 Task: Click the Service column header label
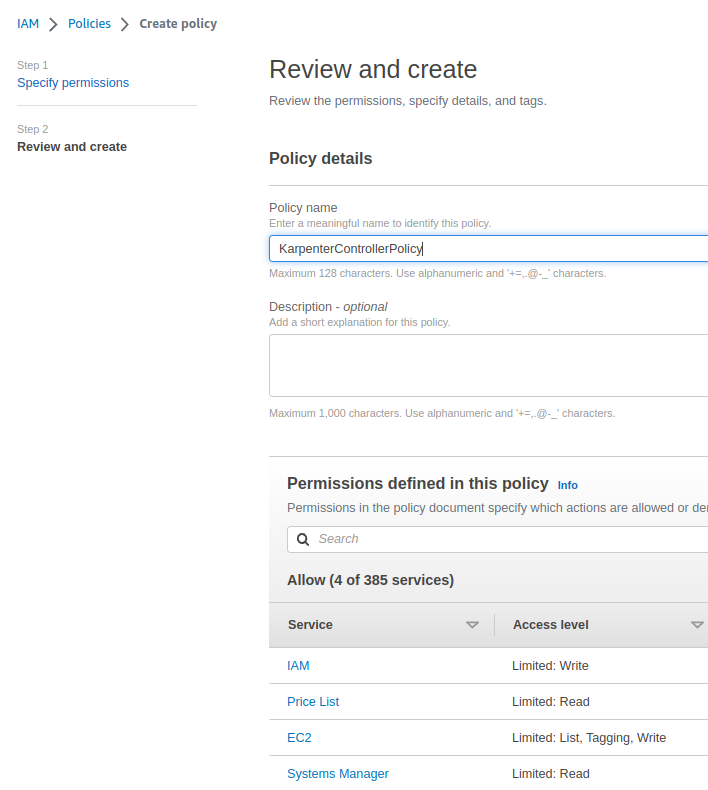(x=310, y=624)
